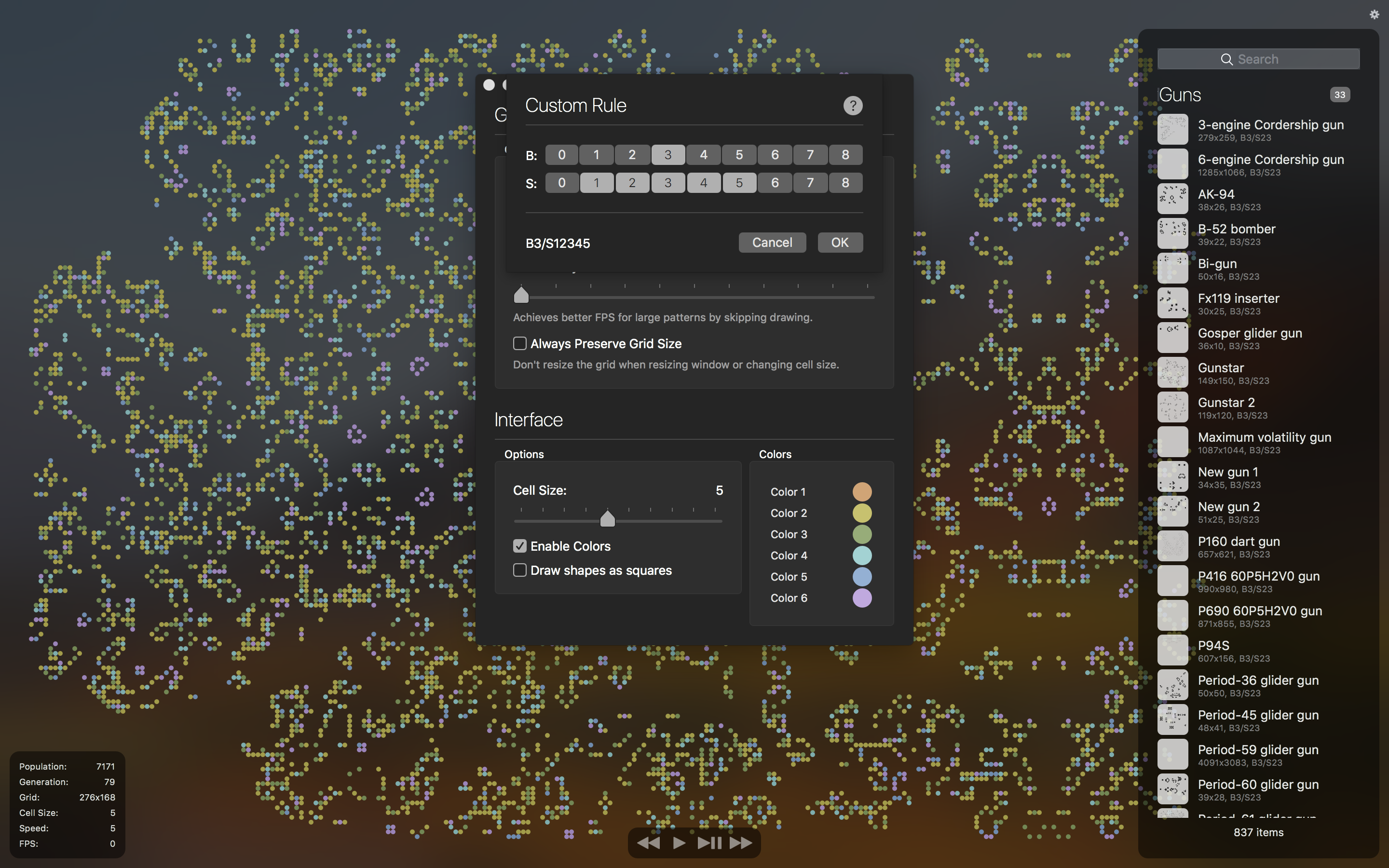Enable Always Preserve Grid Size

click(x=519, y=343)
